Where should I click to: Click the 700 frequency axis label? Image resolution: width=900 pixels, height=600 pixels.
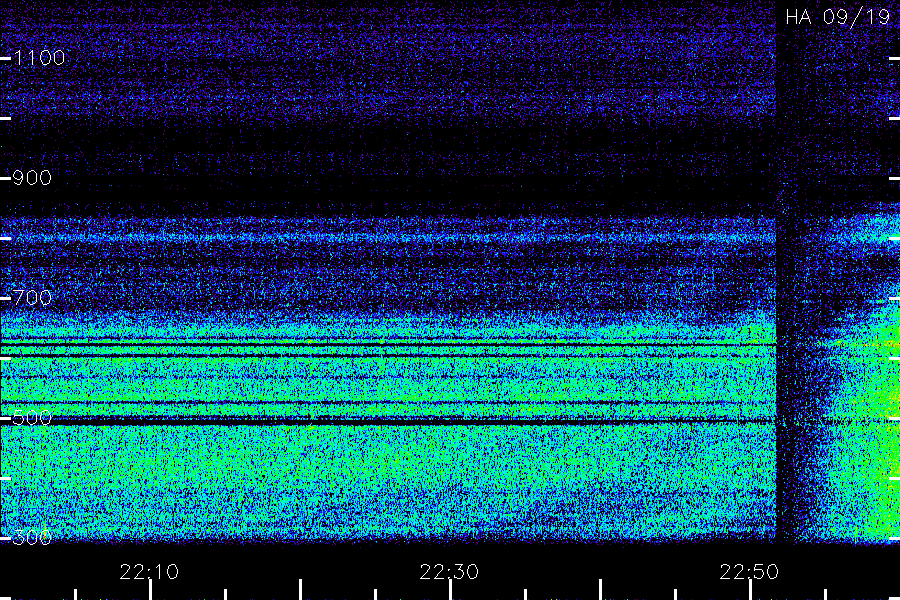[x=32, y=297]
